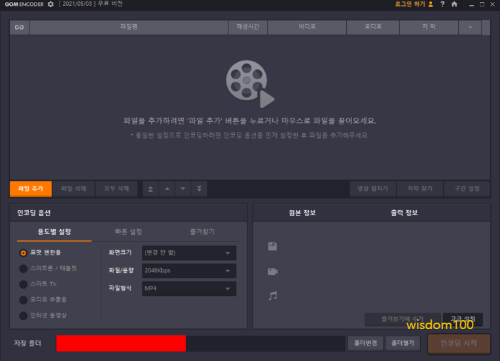Click the 모두 삭제 button
The width and height of the screenshot is (500, 361).
116,189
